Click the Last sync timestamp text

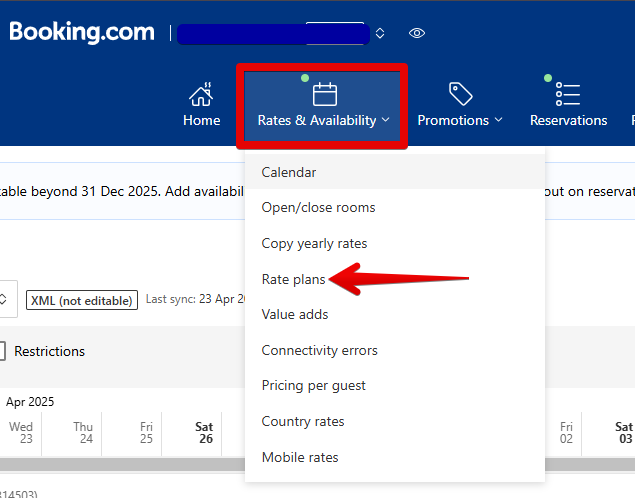tap(195, 299)
